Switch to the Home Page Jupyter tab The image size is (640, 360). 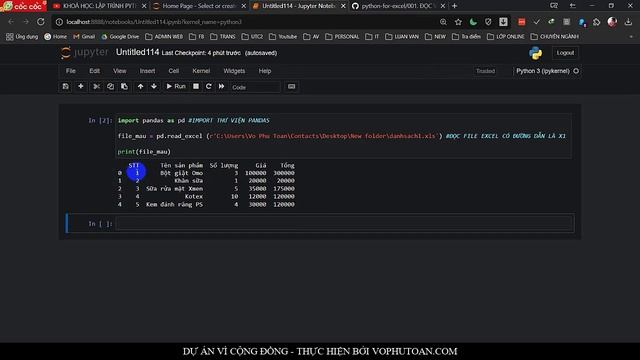[x=199, y=6]
